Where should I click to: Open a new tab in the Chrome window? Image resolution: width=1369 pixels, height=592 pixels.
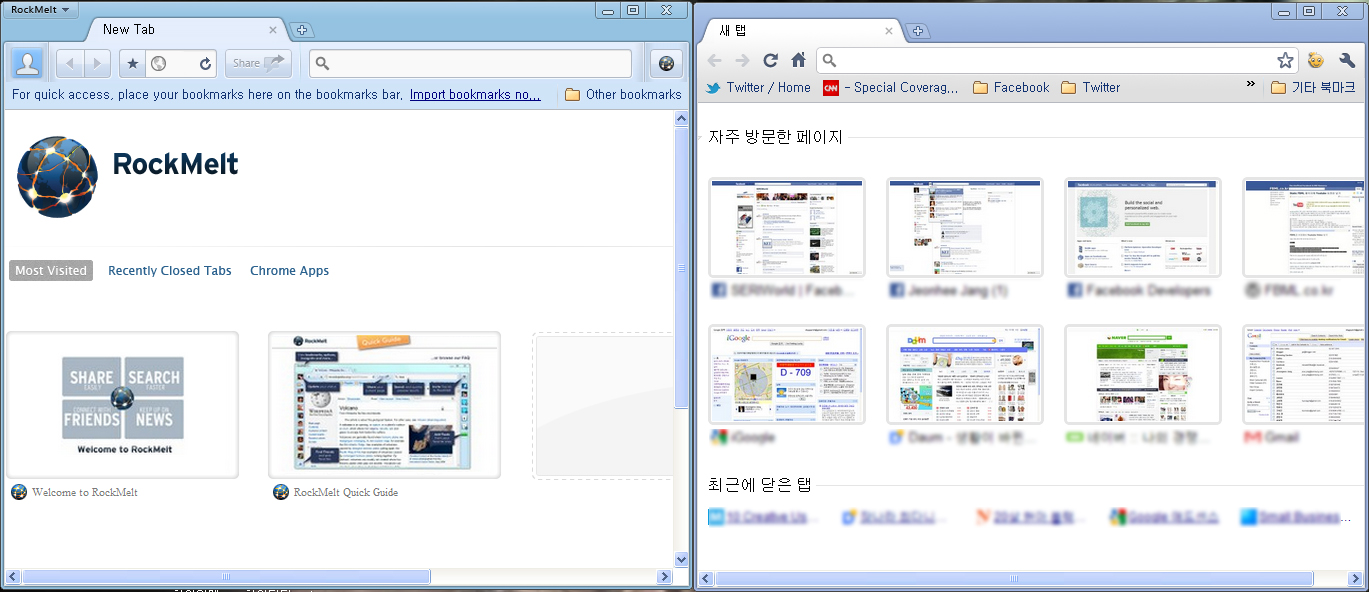coord(918,31)
